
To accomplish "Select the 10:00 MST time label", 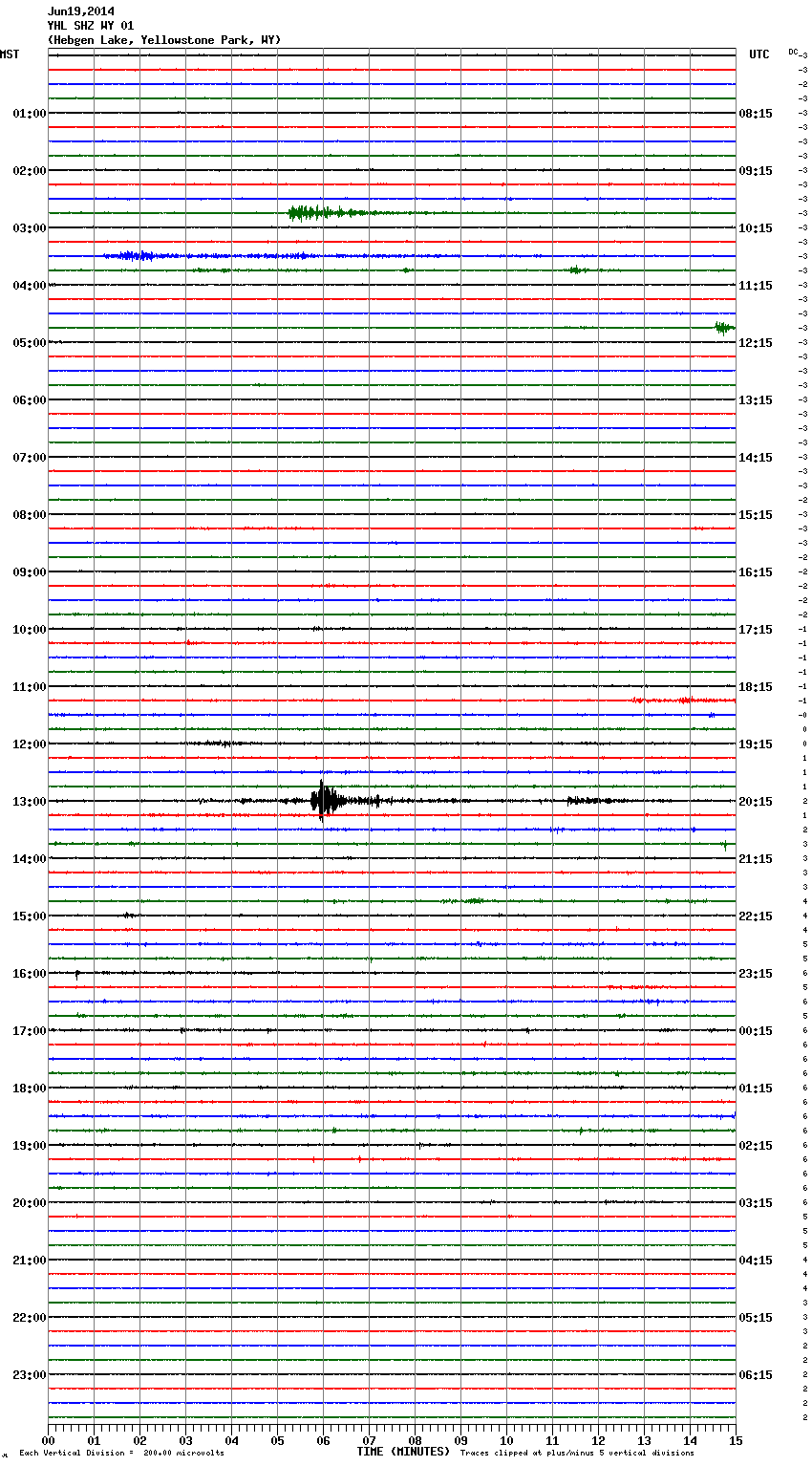I will (30, 630).
